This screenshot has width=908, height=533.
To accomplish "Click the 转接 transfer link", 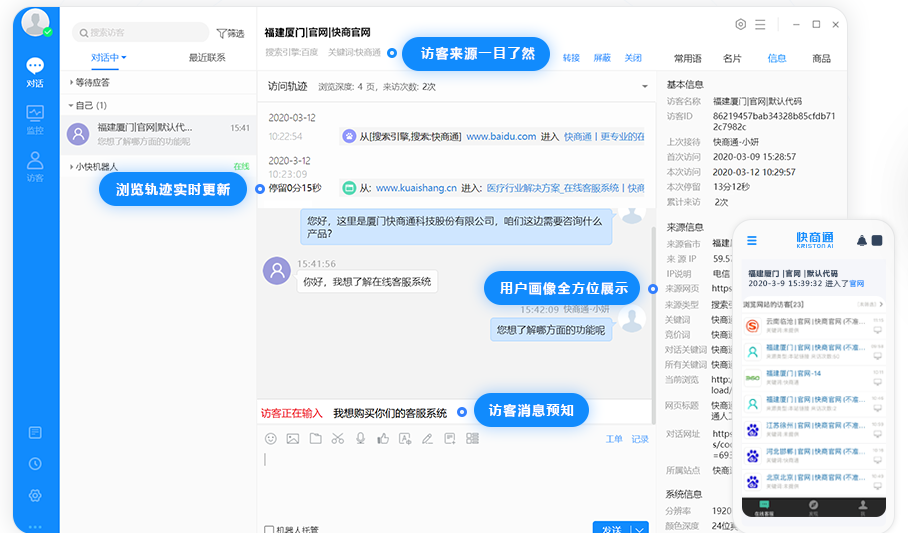I will 571,58.
